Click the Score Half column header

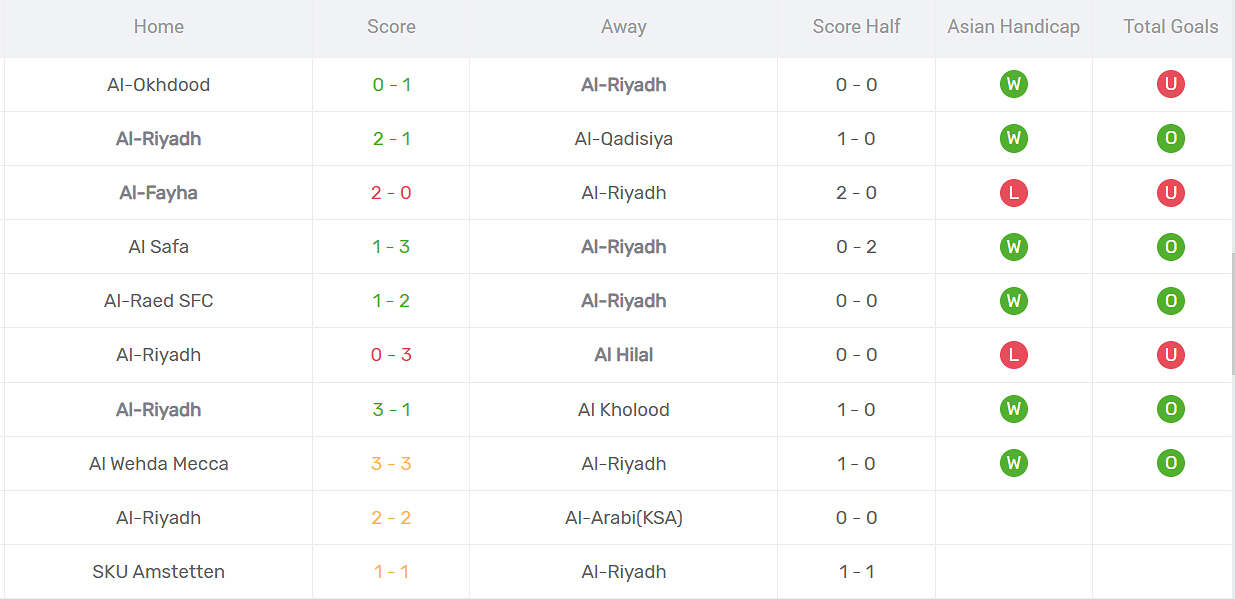[x=856, y=27]
